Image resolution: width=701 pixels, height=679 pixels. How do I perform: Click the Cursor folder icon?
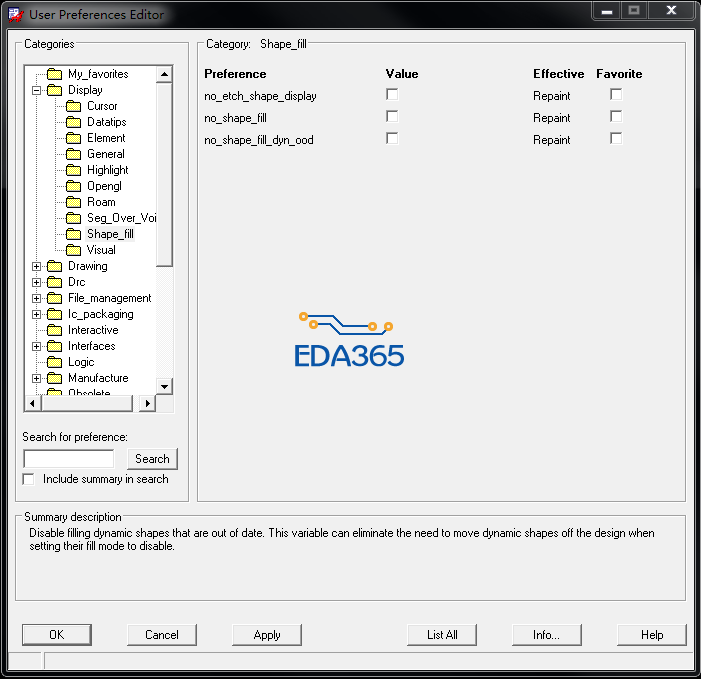tap(73, 106)
